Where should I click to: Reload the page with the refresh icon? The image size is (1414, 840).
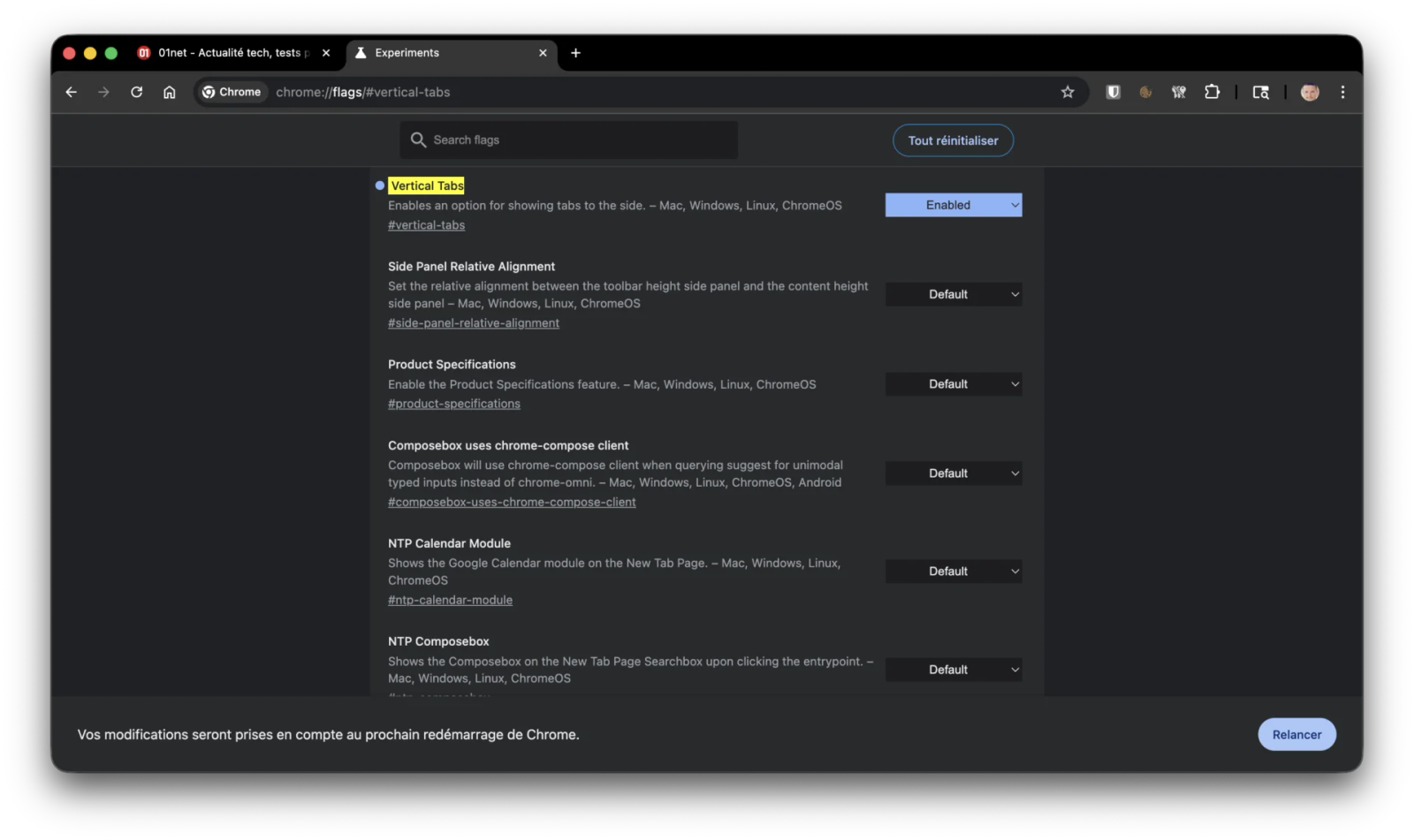tap(136, 92)
